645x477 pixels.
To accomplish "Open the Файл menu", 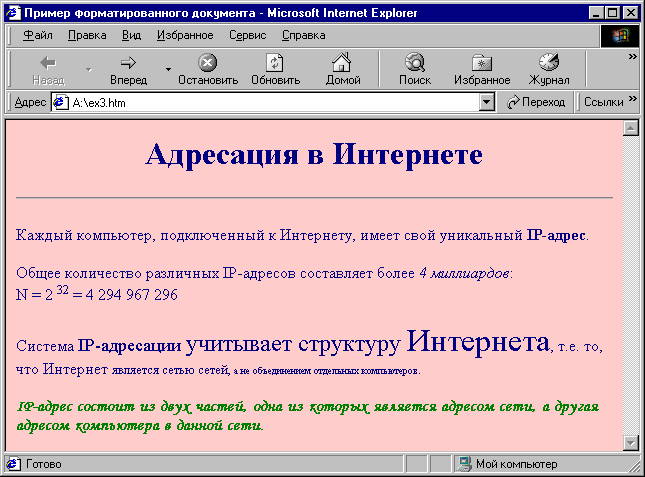I will coord(37,35).
